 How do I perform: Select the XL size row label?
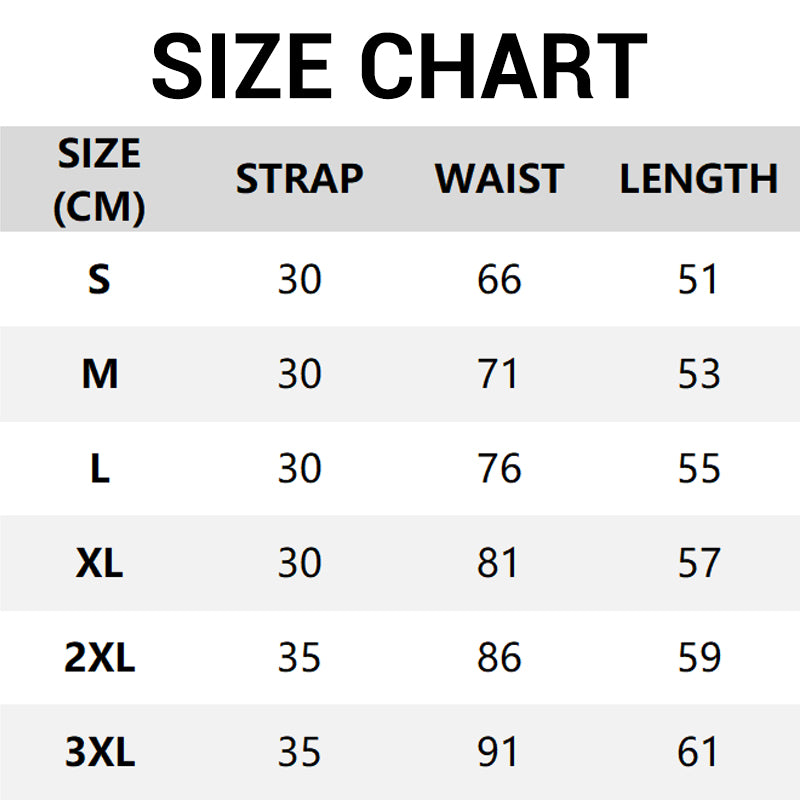[x=99, y=562]
